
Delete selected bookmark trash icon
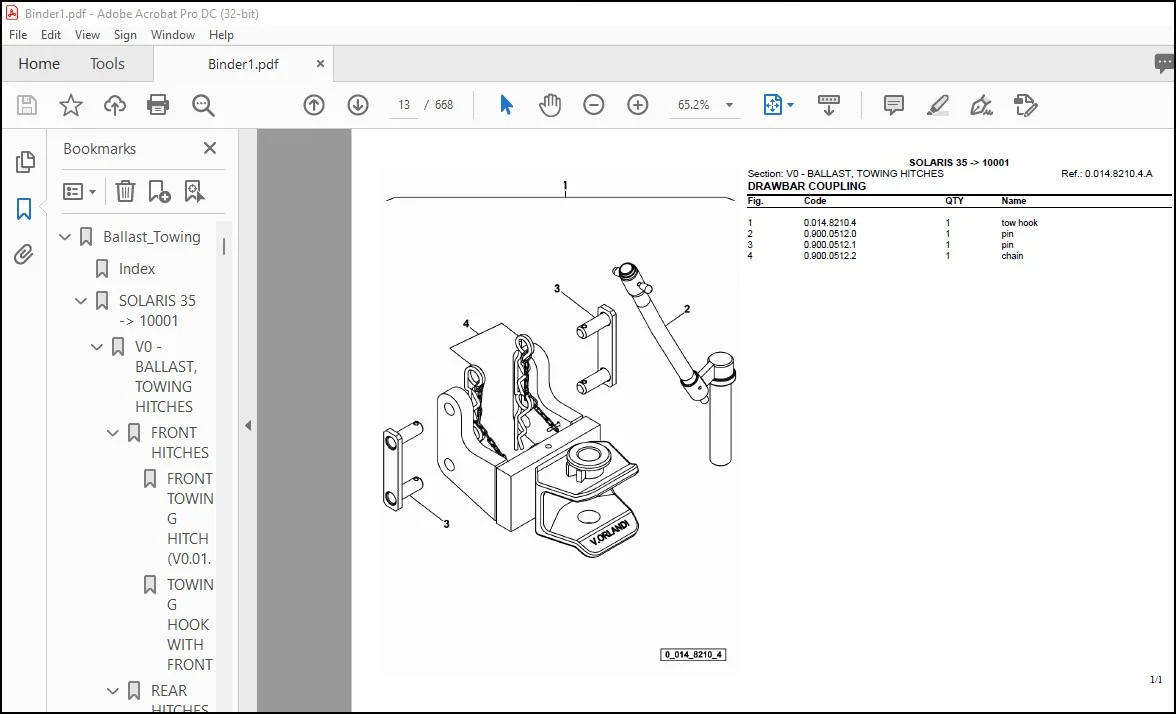click(125, 192)
